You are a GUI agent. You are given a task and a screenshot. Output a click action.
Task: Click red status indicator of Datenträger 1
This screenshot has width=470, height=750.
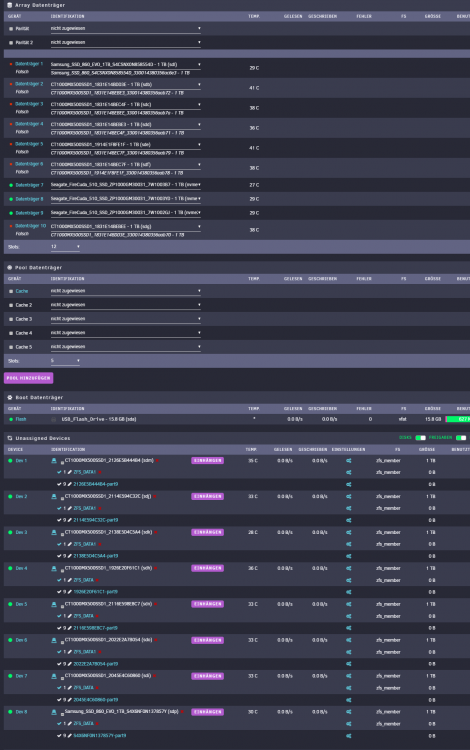point(11,64)
